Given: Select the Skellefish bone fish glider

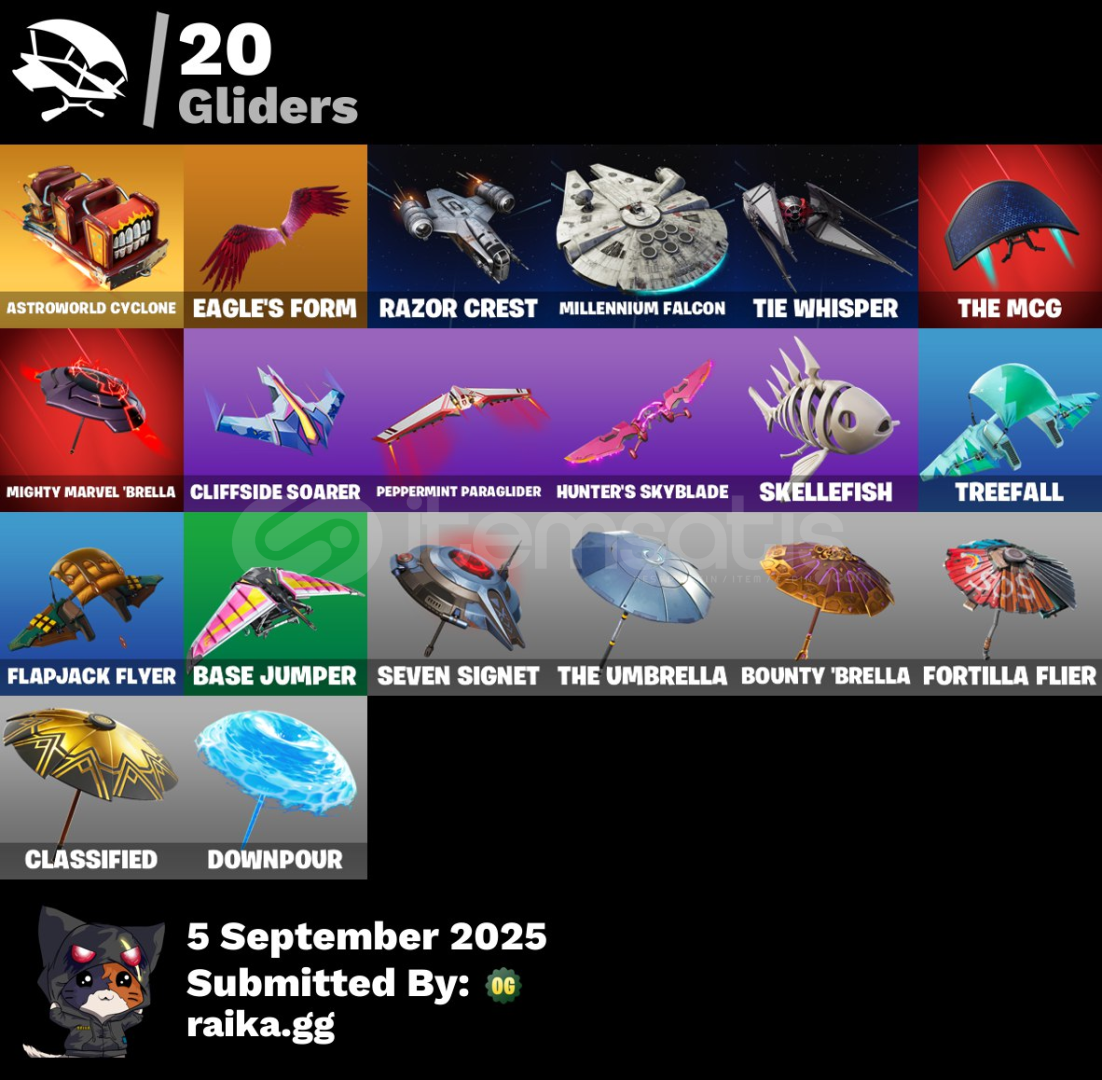Looking at the screenshot, I should pos(826,420).
